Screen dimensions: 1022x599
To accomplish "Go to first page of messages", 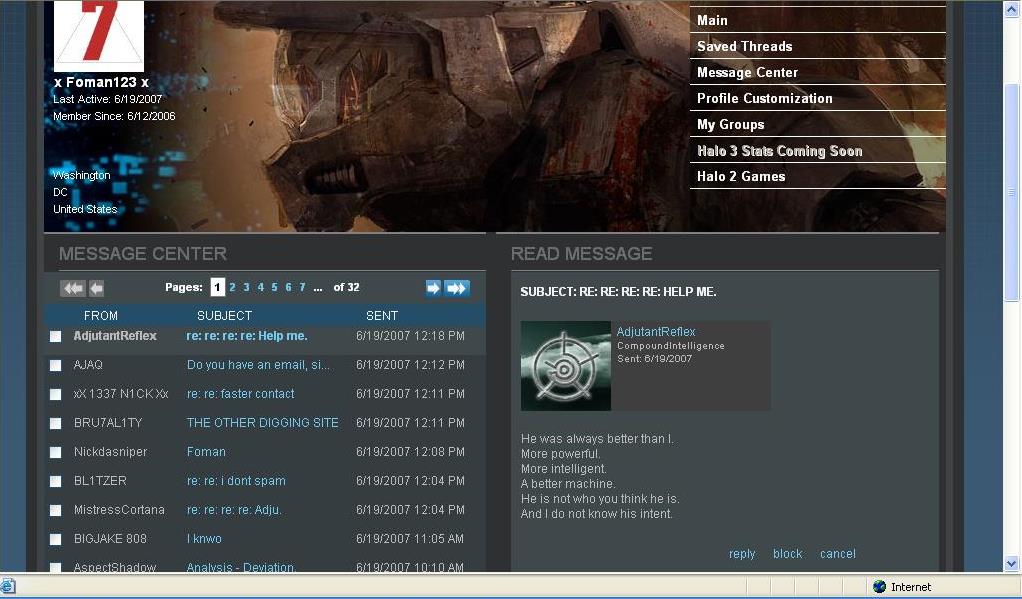I will coord(72,288).
